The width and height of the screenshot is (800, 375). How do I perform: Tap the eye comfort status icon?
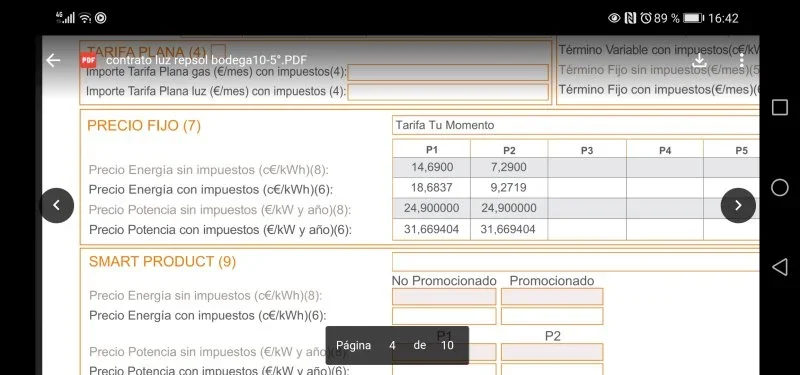615,18
